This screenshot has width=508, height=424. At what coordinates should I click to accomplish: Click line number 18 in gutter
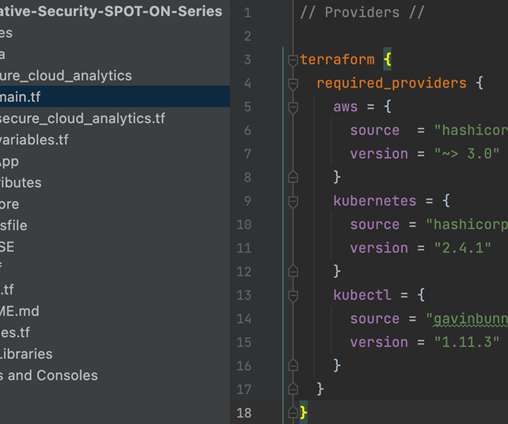click(x=244, y=413)
